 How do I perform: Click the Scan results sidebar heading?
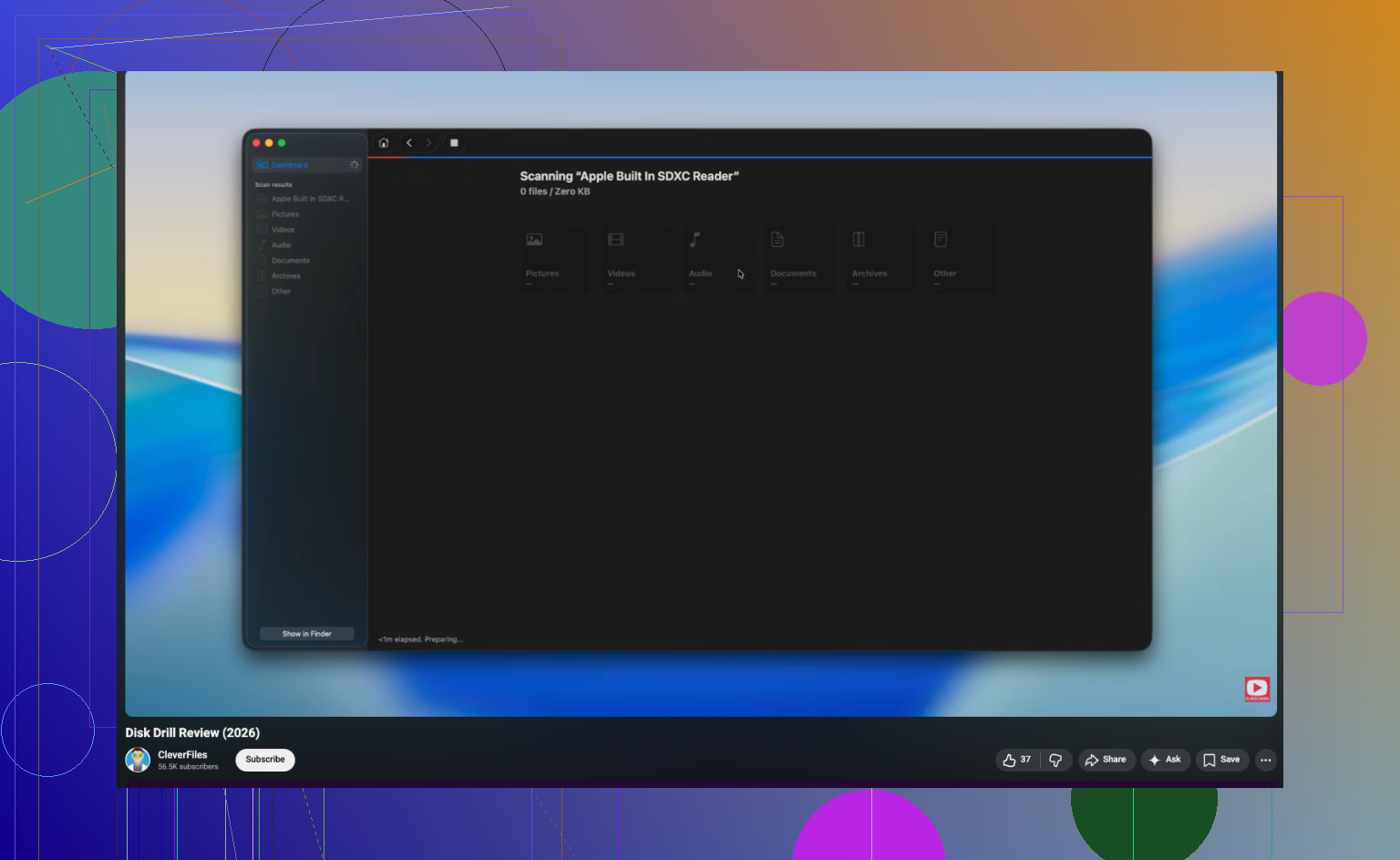click(273, 185)
